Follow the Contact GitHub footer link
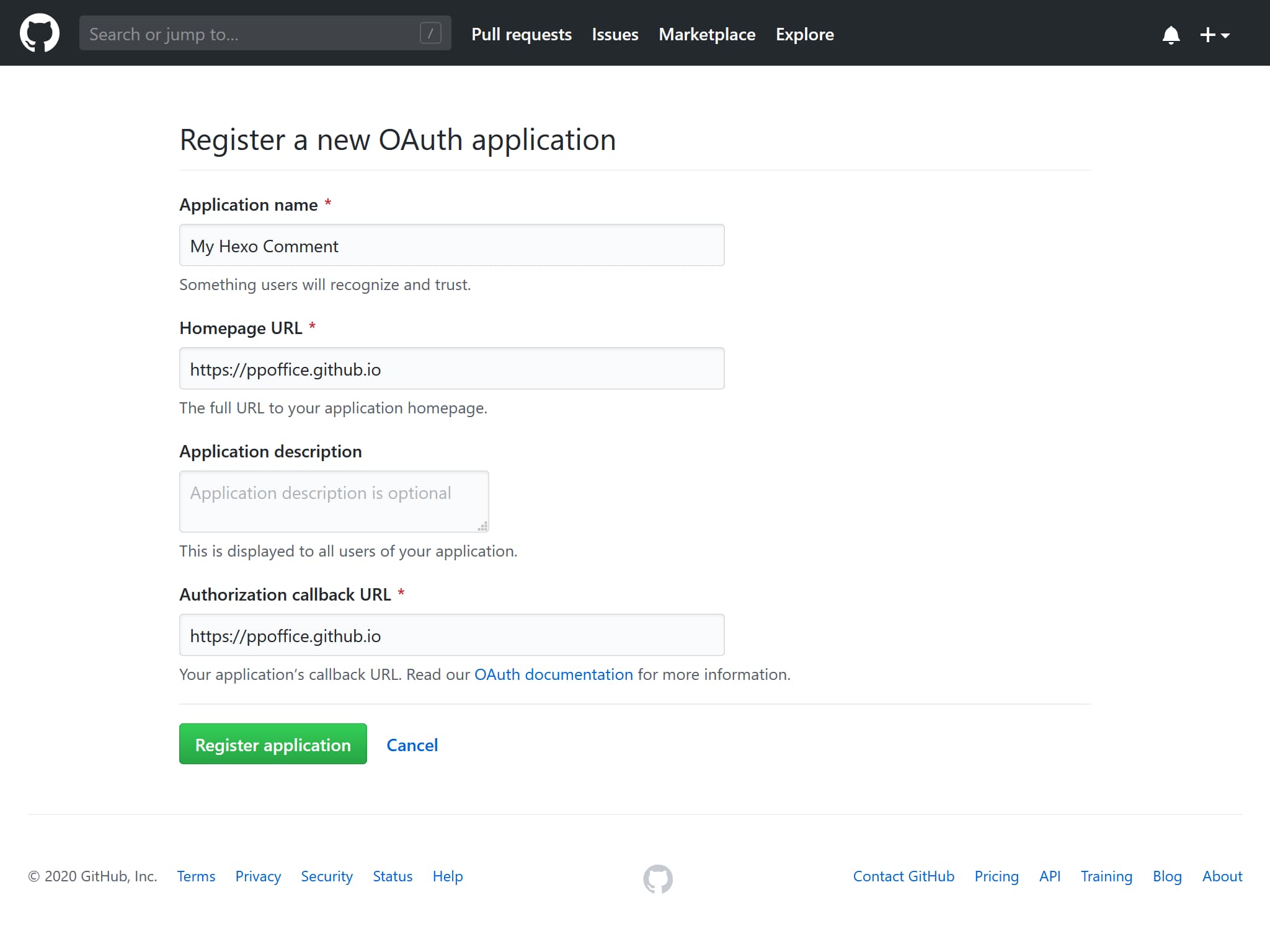 903,876
